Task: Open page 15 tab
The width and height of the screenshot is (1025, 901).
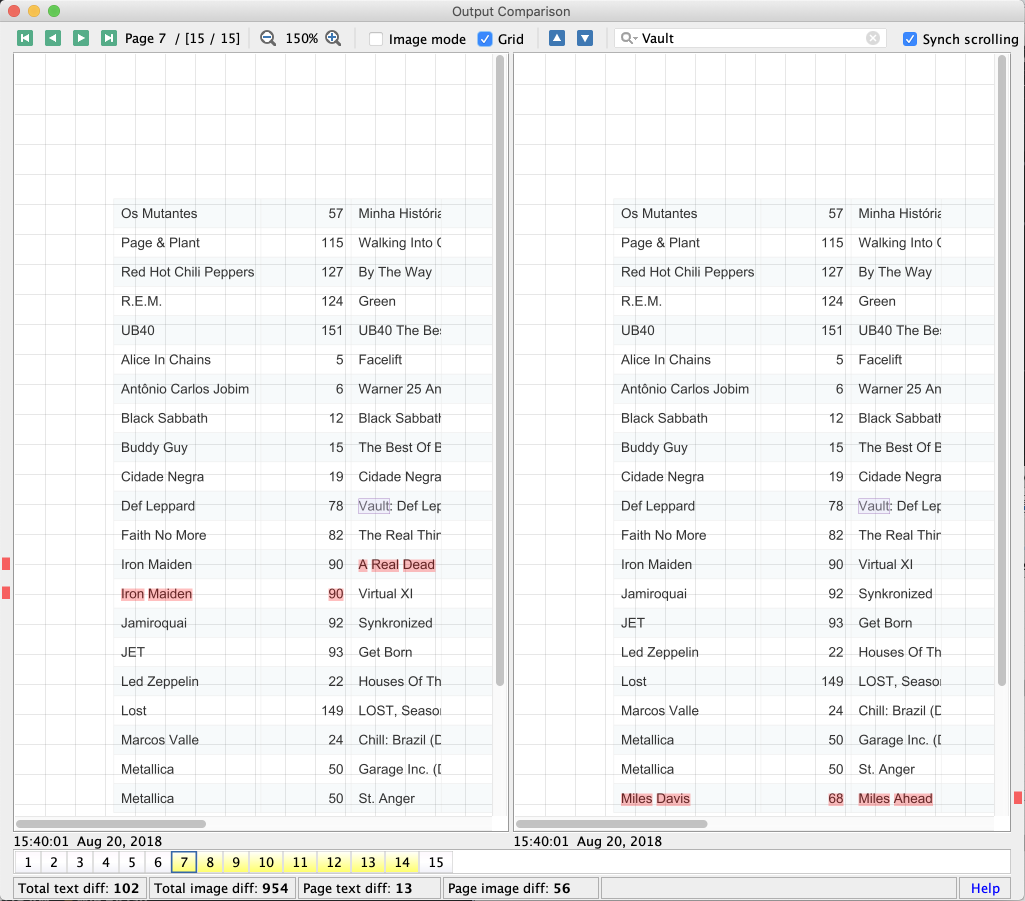Action: click(x=436, y=862)
